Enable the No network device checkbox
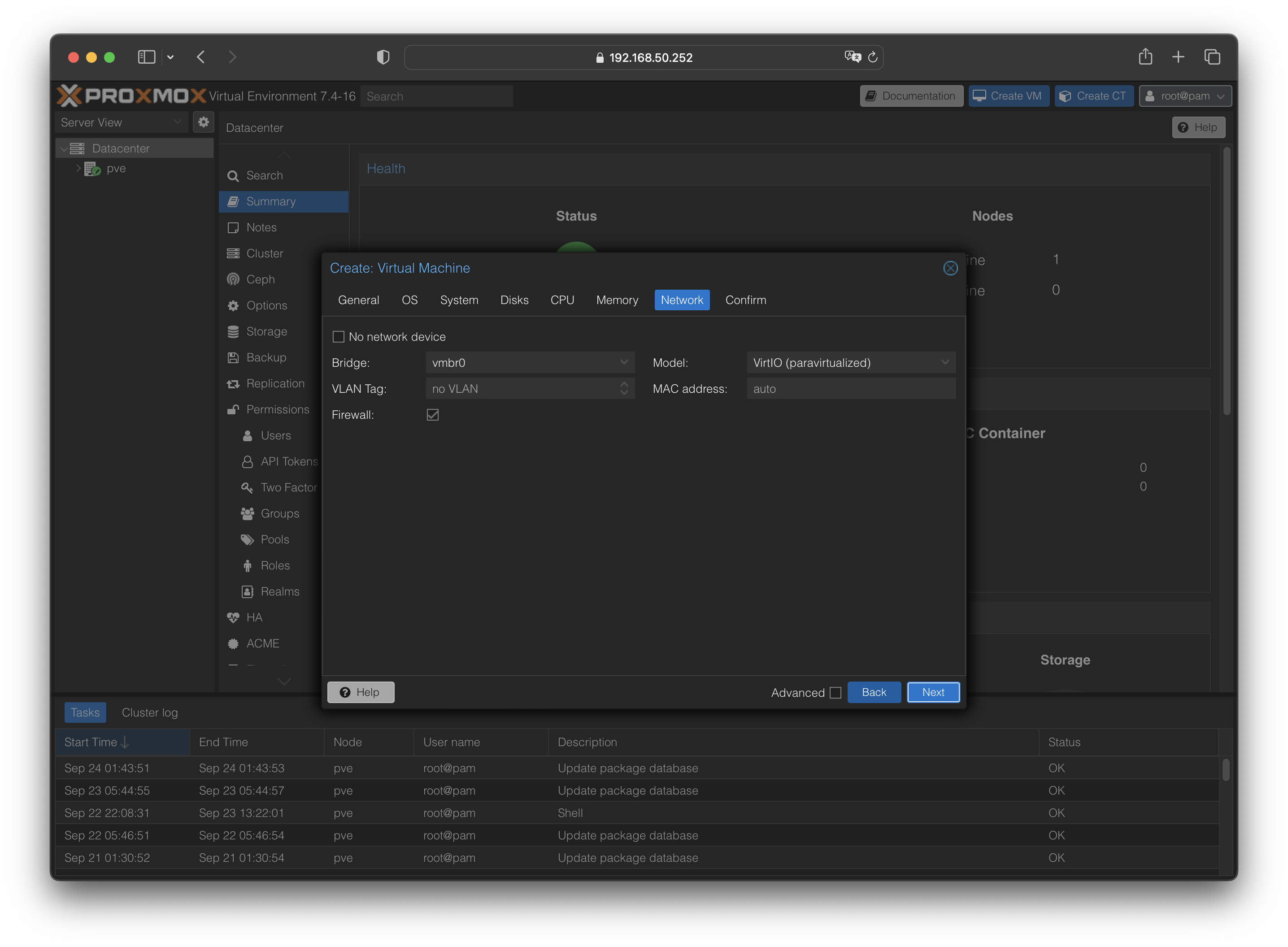 tap(339, 337)
